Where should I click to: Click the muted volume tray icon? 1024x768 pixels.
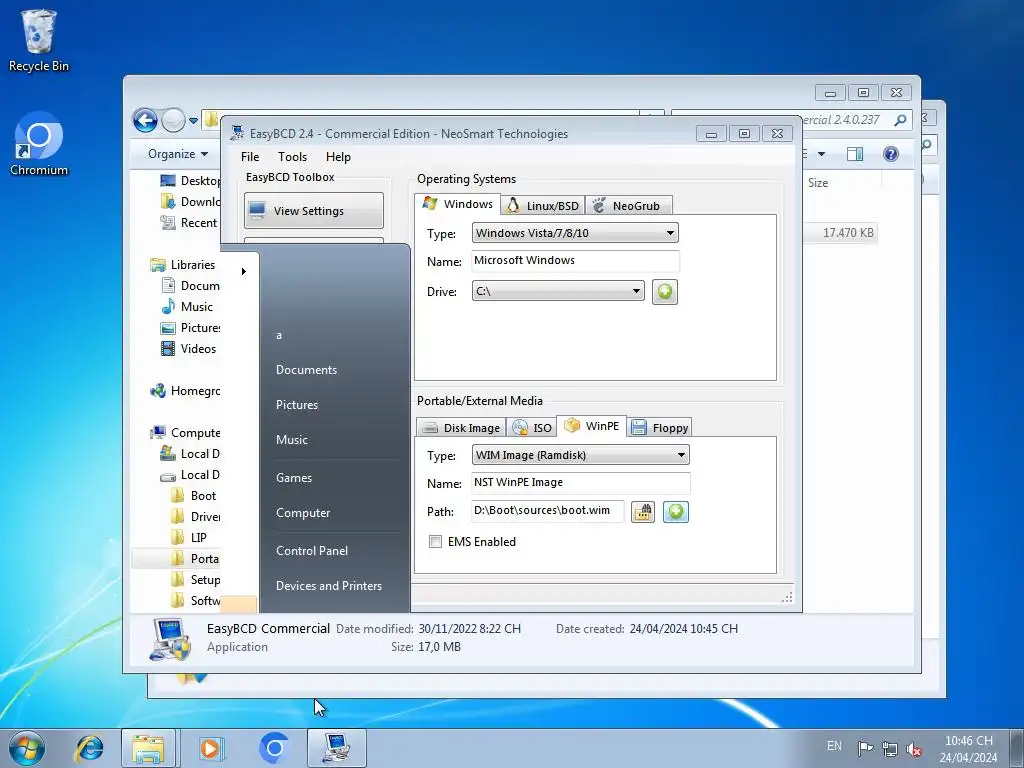(914, 749)
